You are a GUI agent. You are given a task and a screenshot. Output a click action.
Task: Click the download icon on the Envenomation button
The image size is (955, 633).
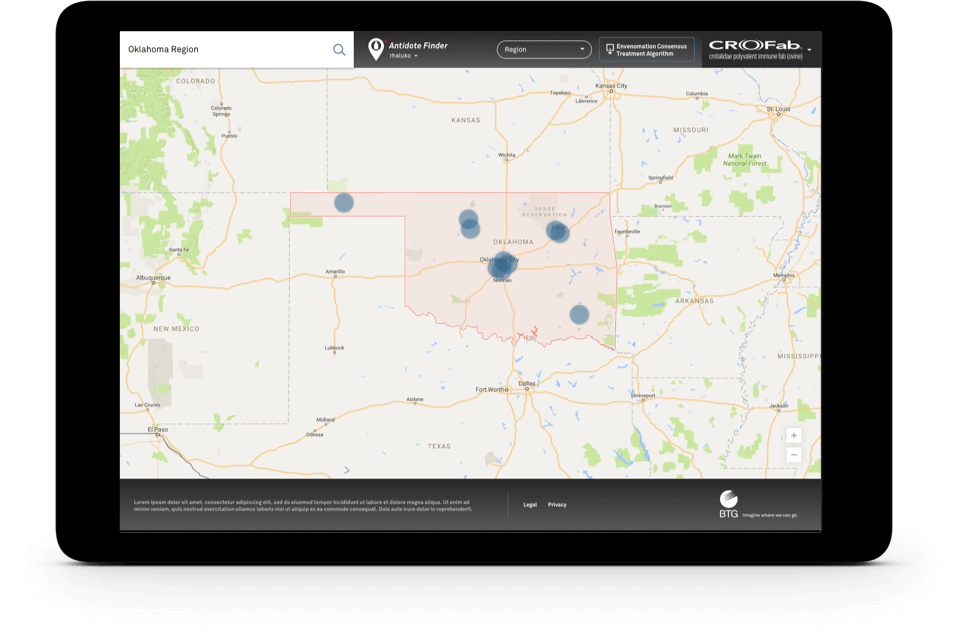pyautogui.click(x=609, y=49)
